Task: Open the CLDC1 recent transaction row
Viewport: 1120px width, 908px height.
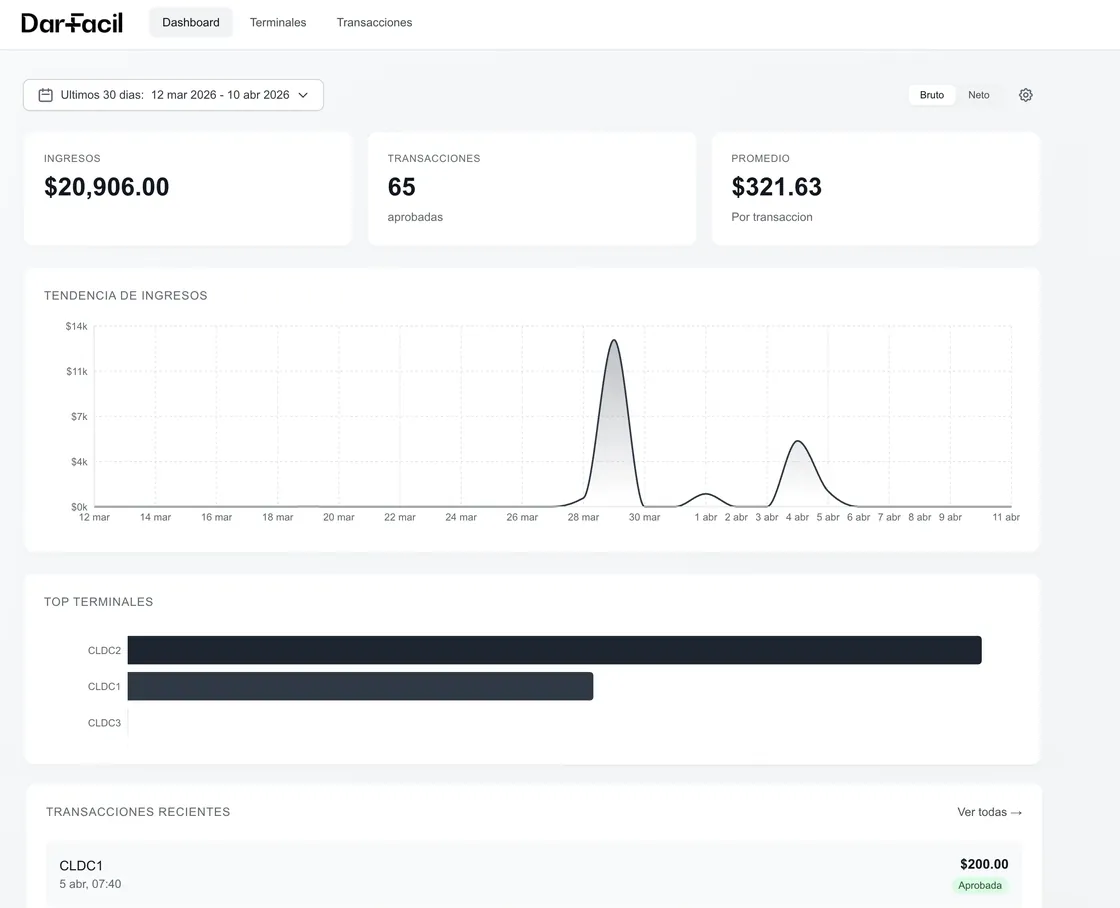Action: (534, 874)
